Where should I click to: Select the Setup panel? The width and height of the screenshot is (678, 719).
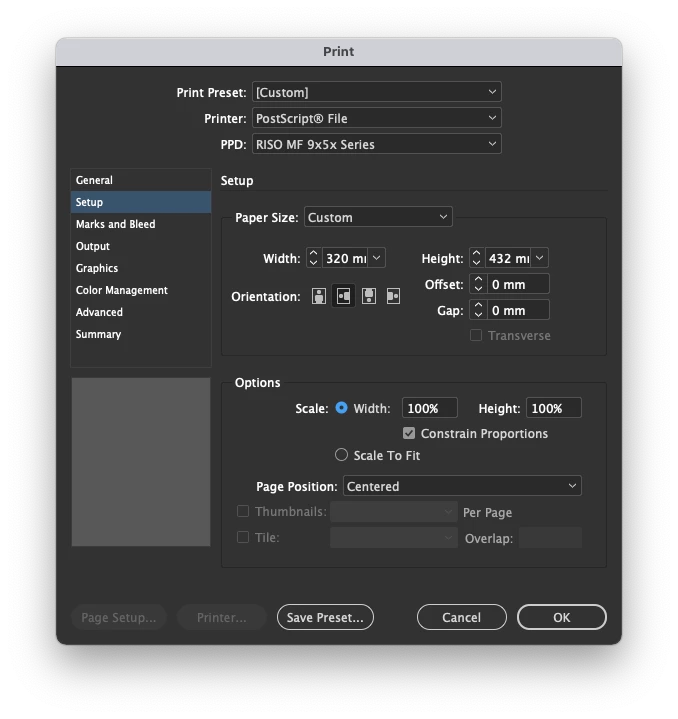[x=141, y=202]
